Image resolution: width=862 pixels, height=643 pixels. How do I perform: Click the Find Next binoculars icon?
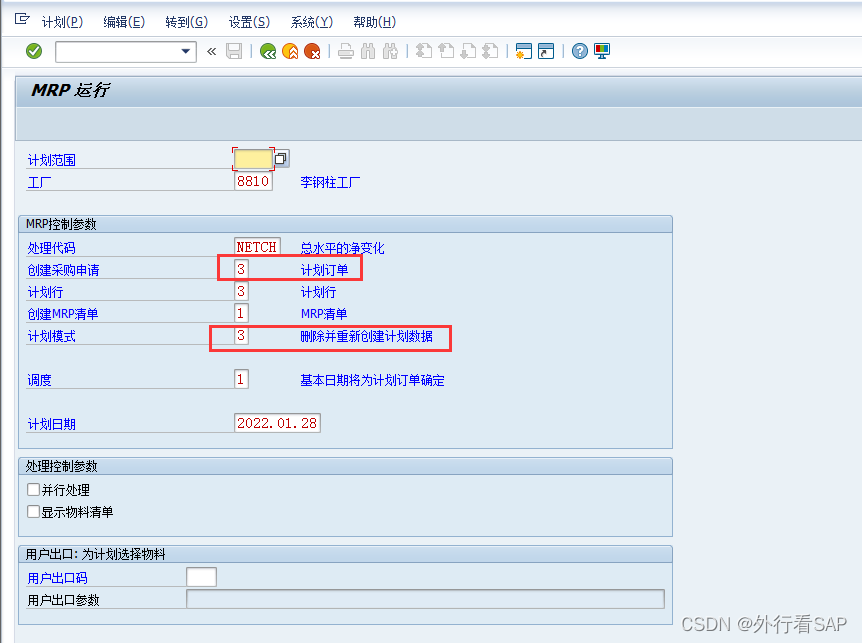(x=390, y=52)
